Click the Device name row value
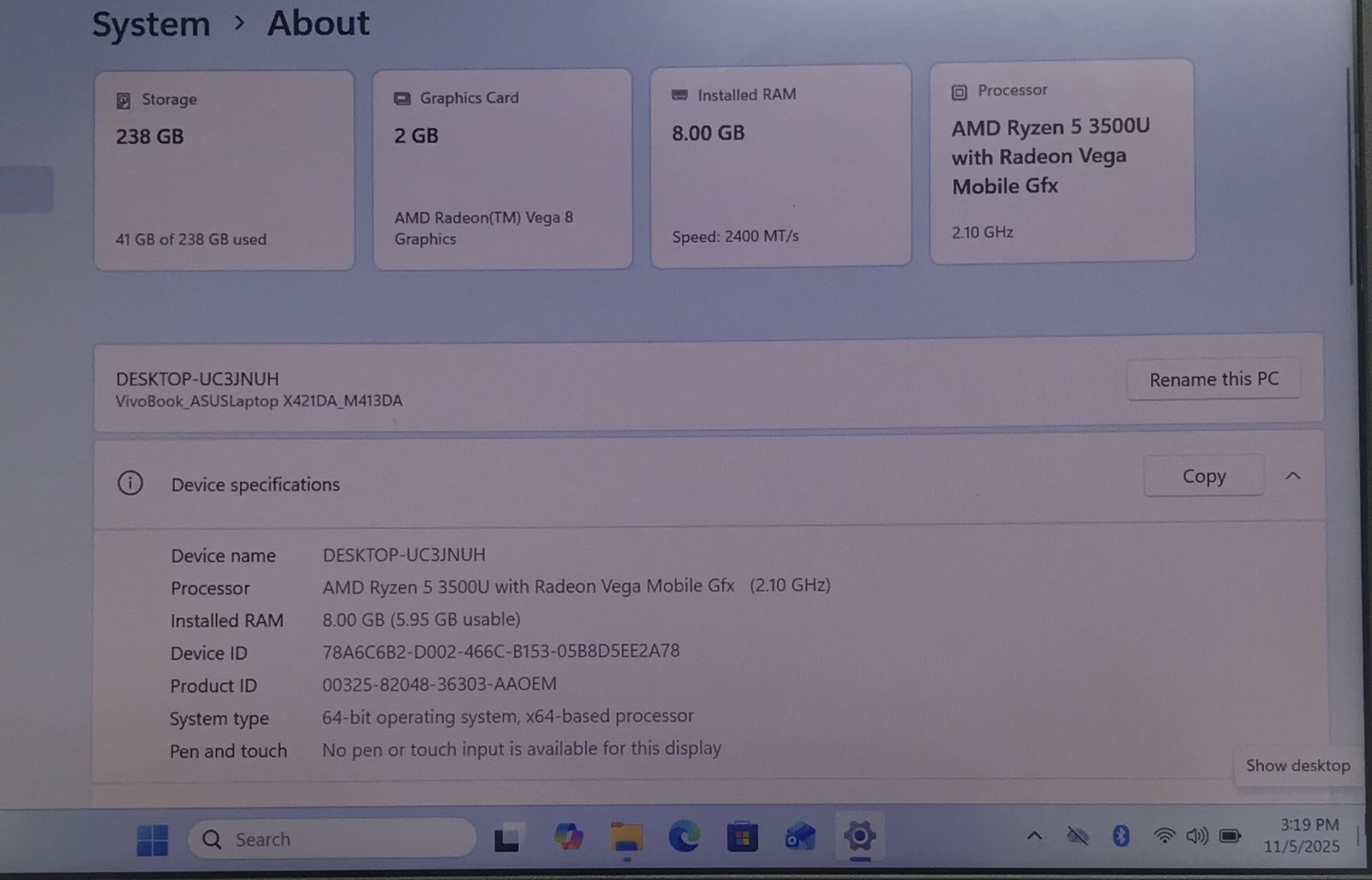 (404, 555)
